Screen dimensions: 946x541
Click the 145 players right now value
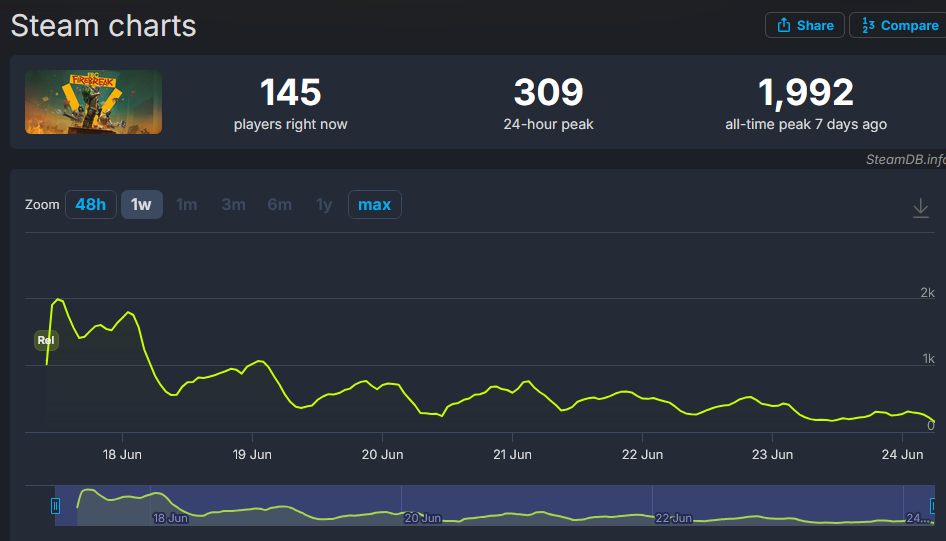290,92
